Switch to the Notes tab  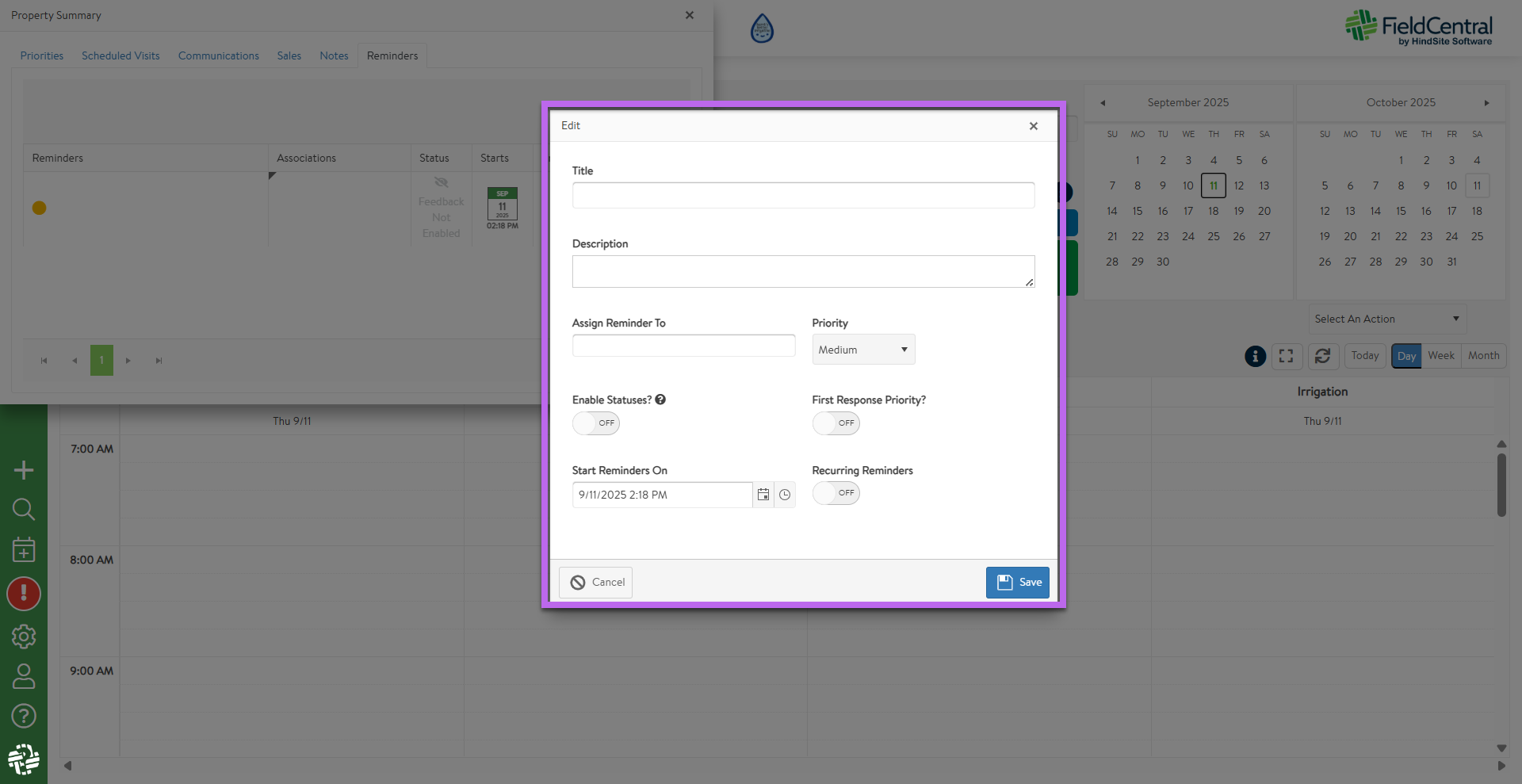pyautogui.click(x=334, y=55)
